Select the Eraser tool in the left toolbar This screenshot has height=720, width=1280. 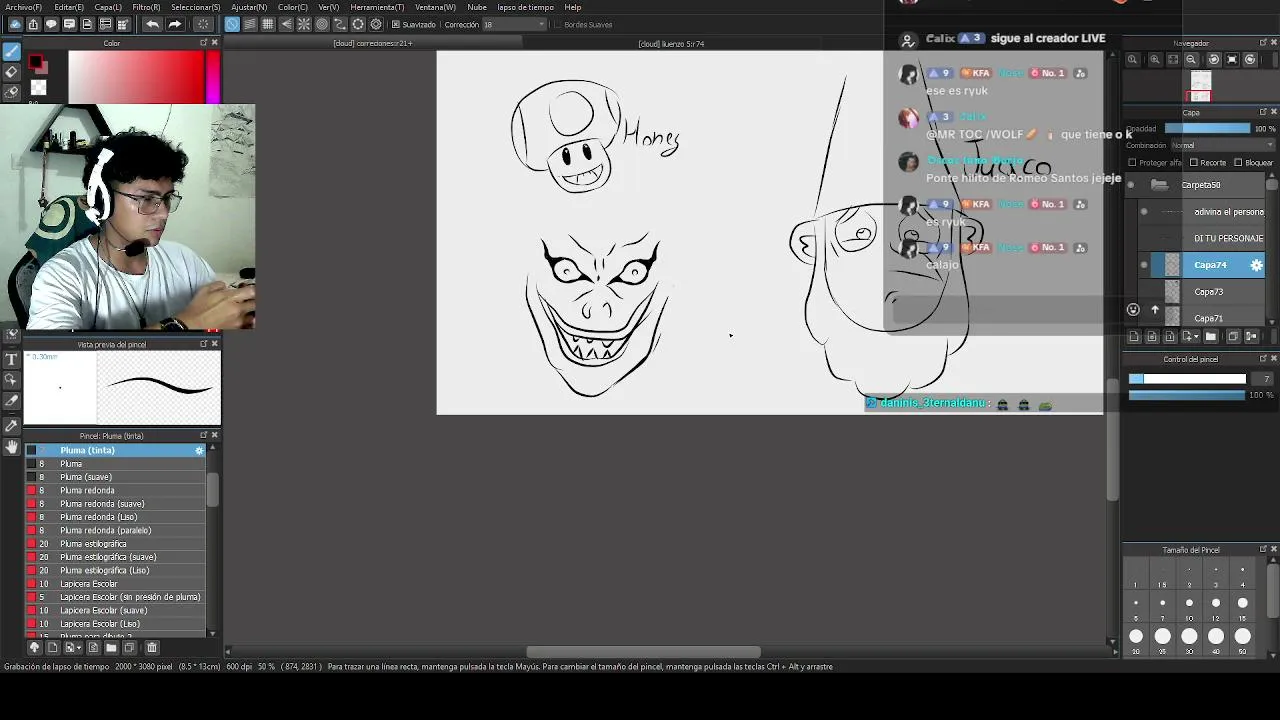point(12,72)
